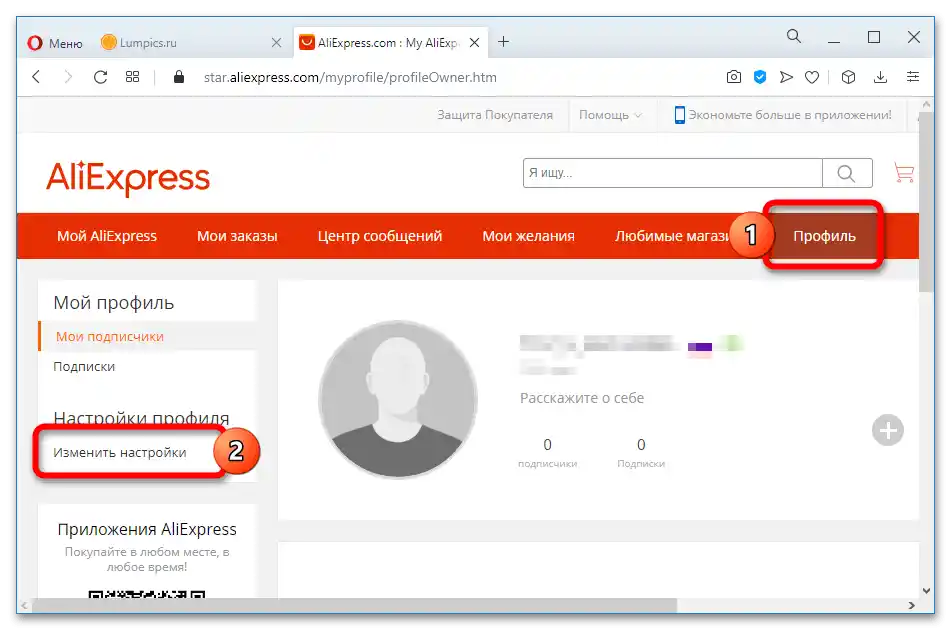Add page to bookmarks heart icon
Screen dimensions: 951x630
(x=812, y=77)
